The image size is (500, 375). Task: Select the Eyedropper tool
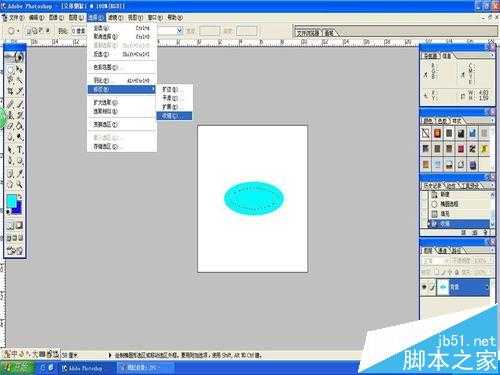[20, 173]
